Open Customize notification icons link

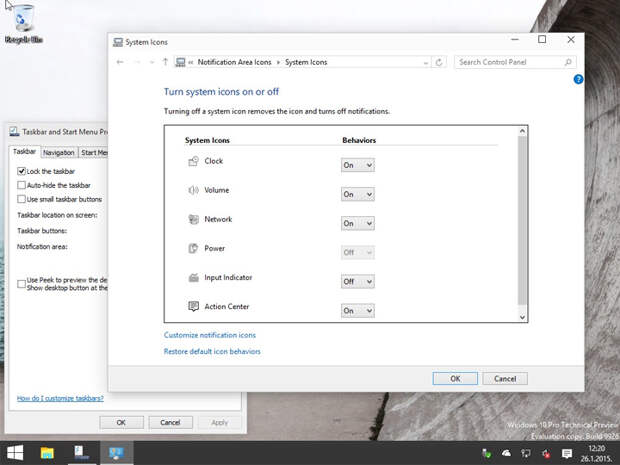210,335
